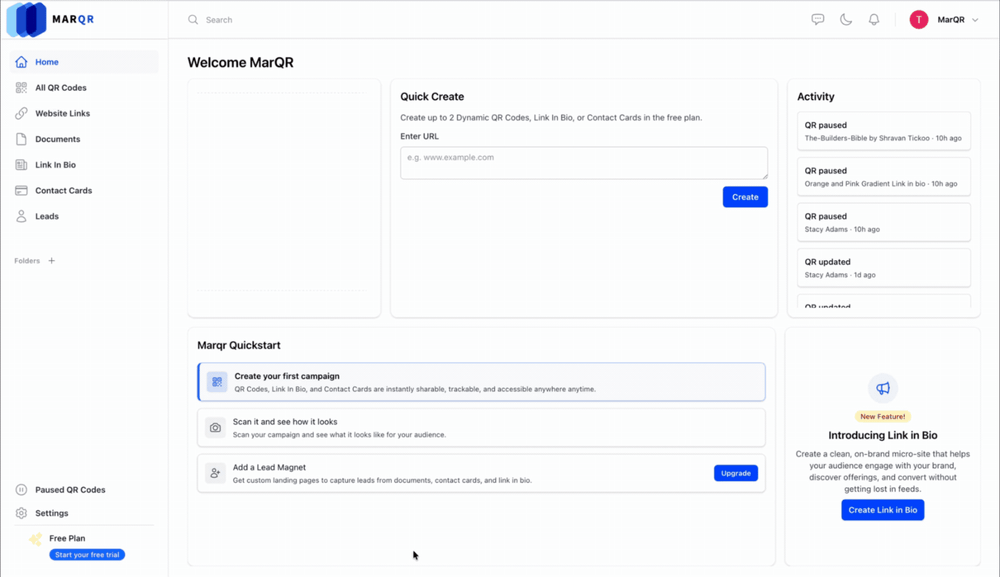This screenshot has width=1000, height=577.
Task: Click the camera icon beside Scan it
Action: [x=216, y=428]
